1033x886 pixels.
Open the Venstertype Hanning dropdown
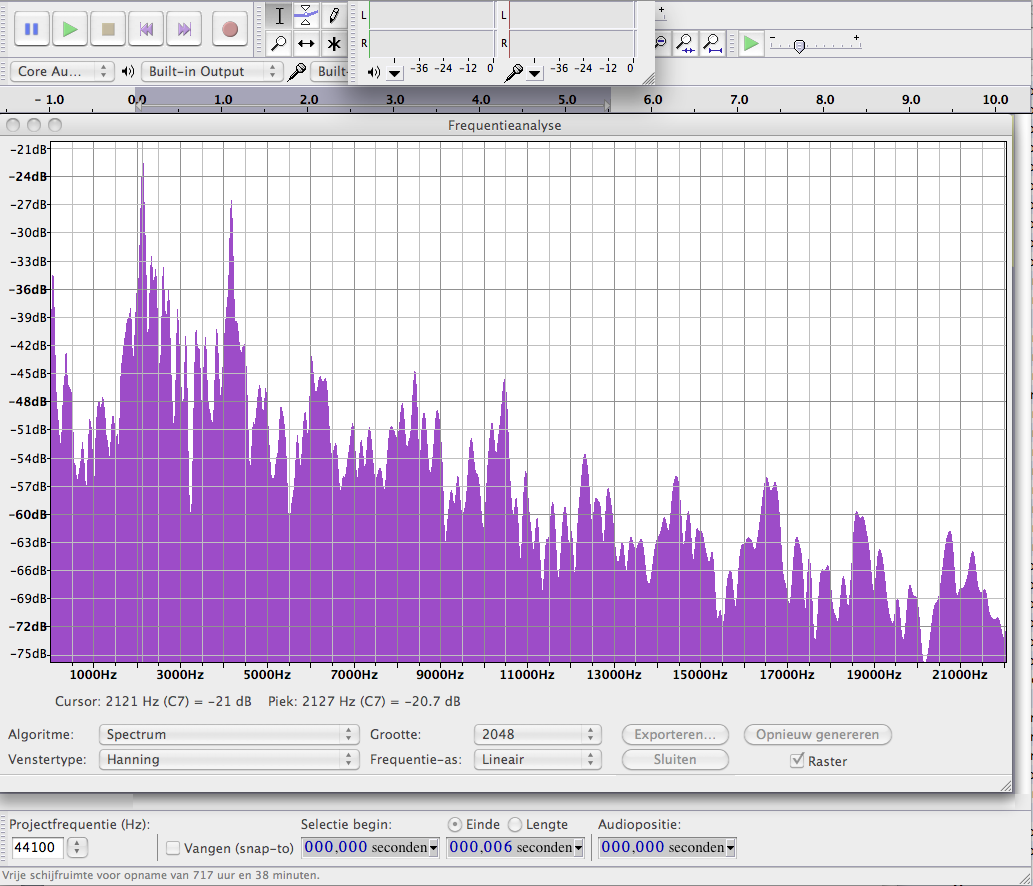[228, 759]
